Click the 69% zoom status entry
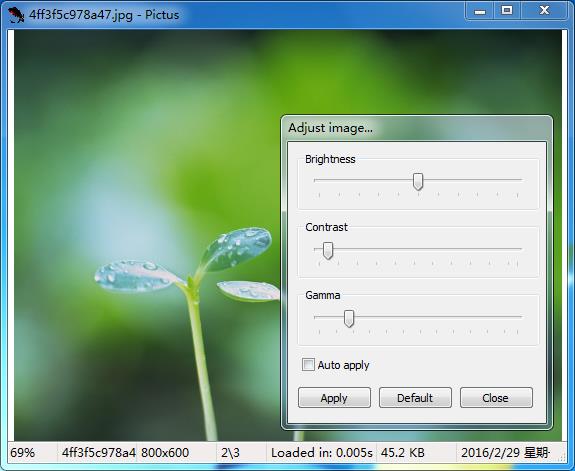Image resolution: width=575 pixels, height=471 pixels. pyautogui.click(x=23, y=453)
